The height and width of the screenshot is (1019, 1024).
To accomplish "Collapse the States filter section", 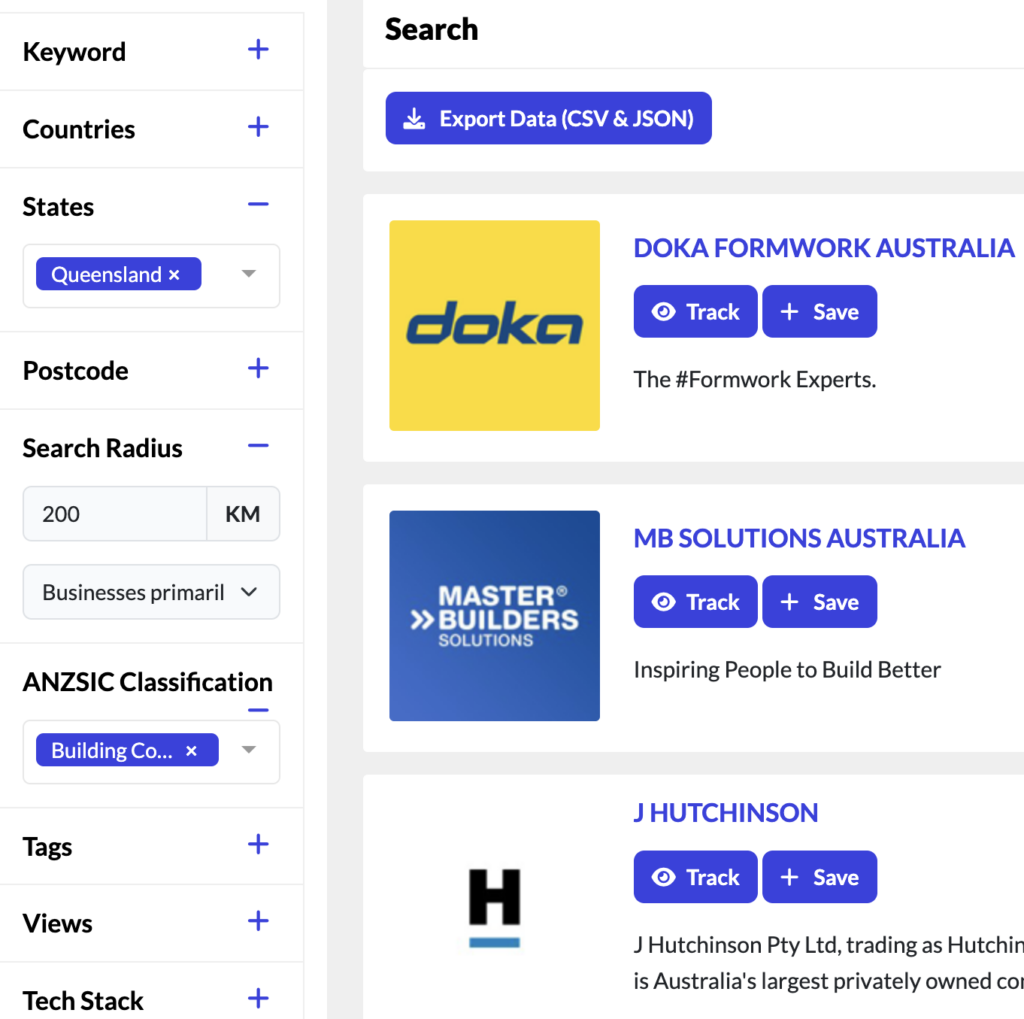I will [x=258, y=203].
